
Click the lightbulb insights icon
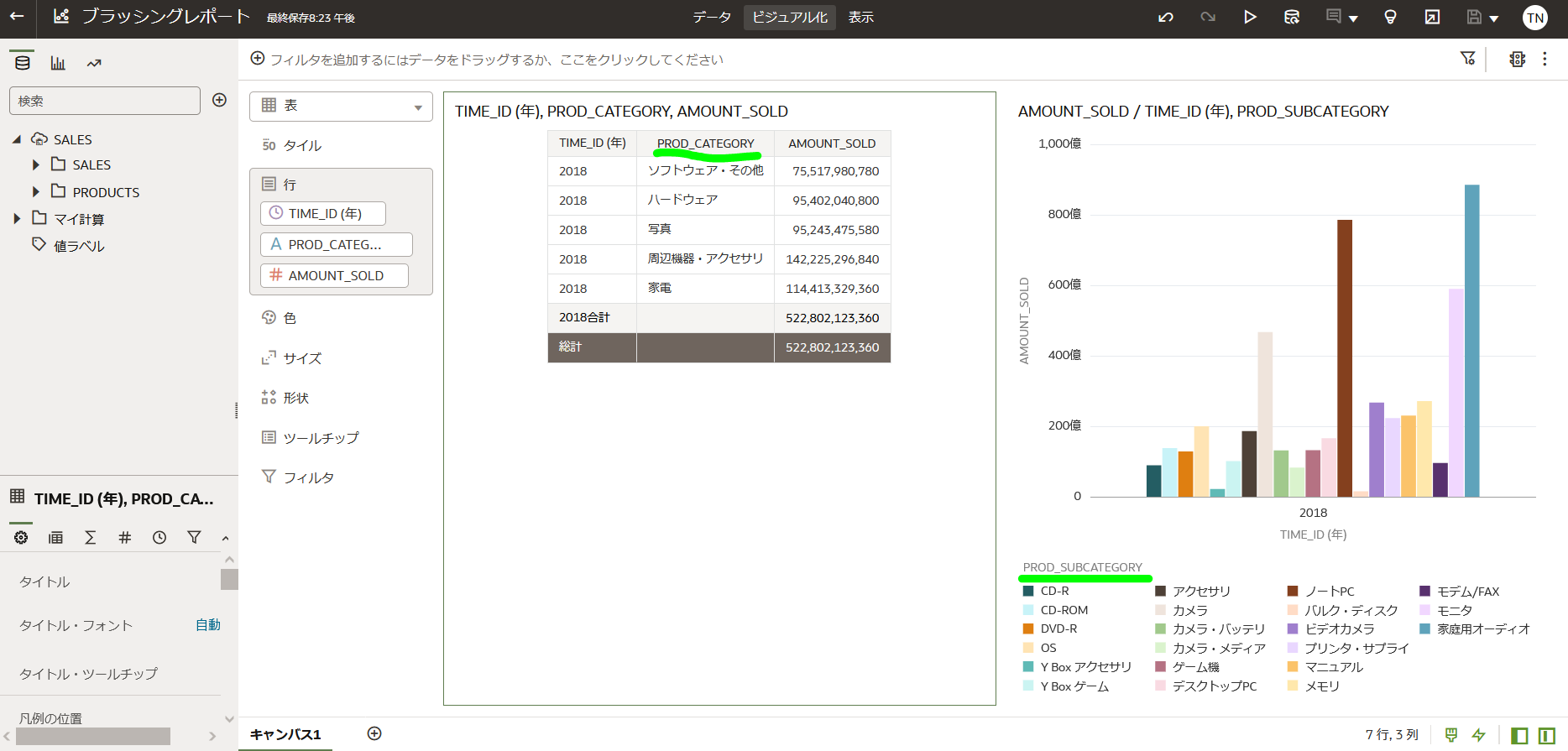1390,17
